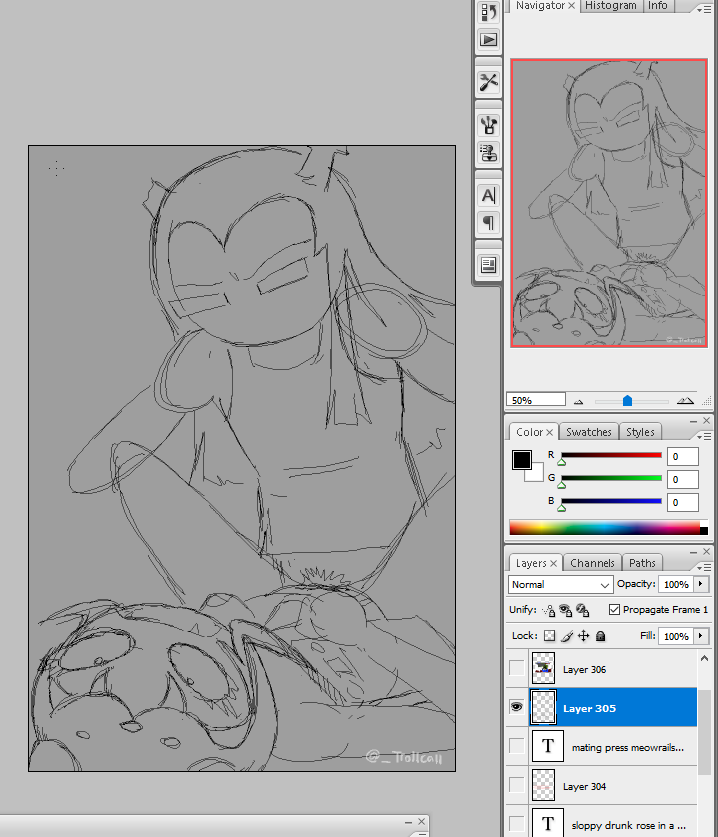
Task: Click the Opacity 100% field
Action: [x=676, y=585]
